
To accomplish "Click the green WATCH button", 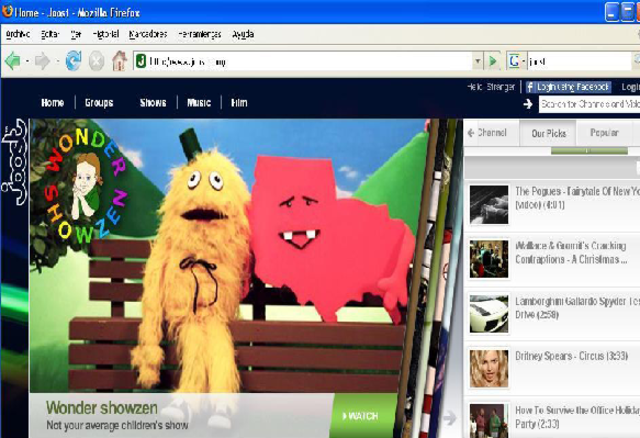I will tap(362, 416).
